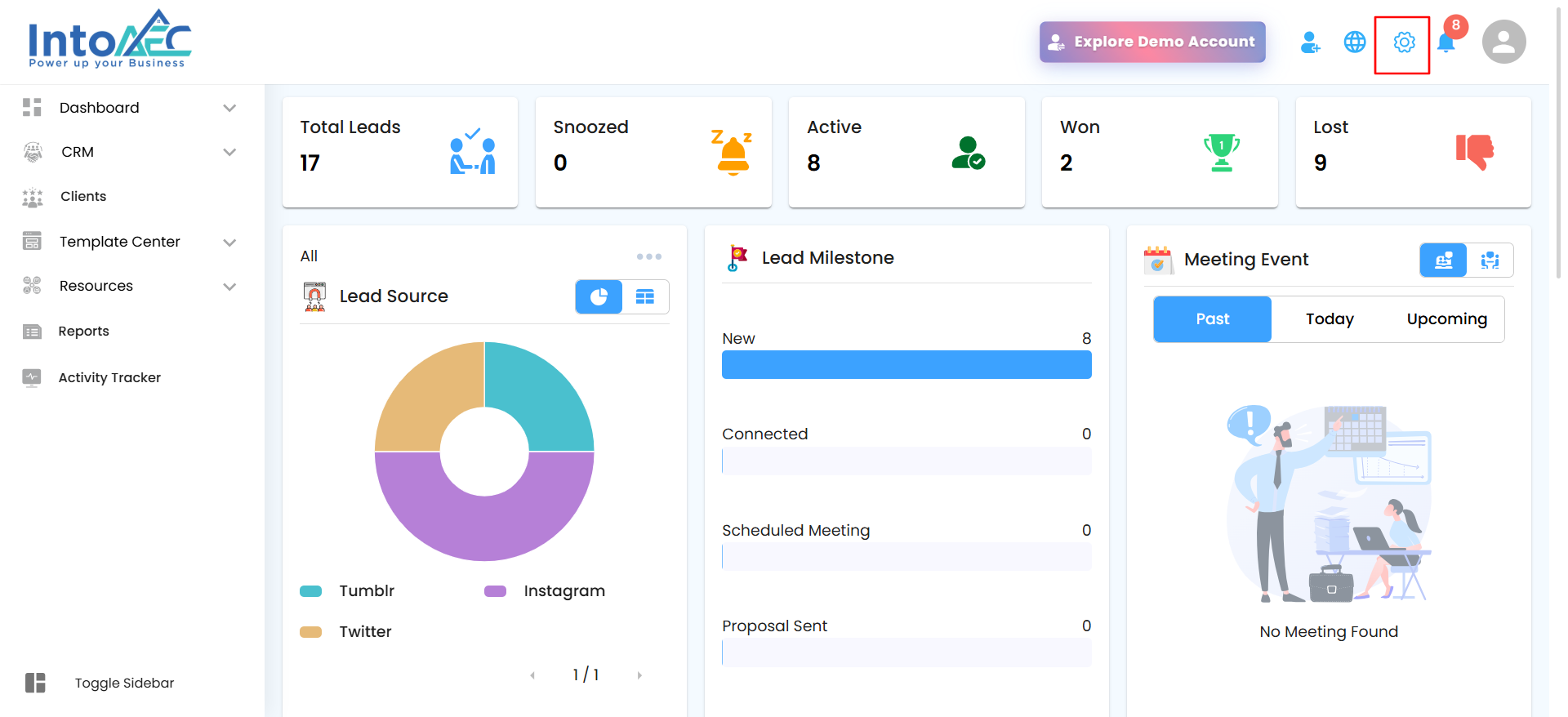
Task: Click Explore Demo Account button
Action: pyautogui.click(x=1151, y=42)
